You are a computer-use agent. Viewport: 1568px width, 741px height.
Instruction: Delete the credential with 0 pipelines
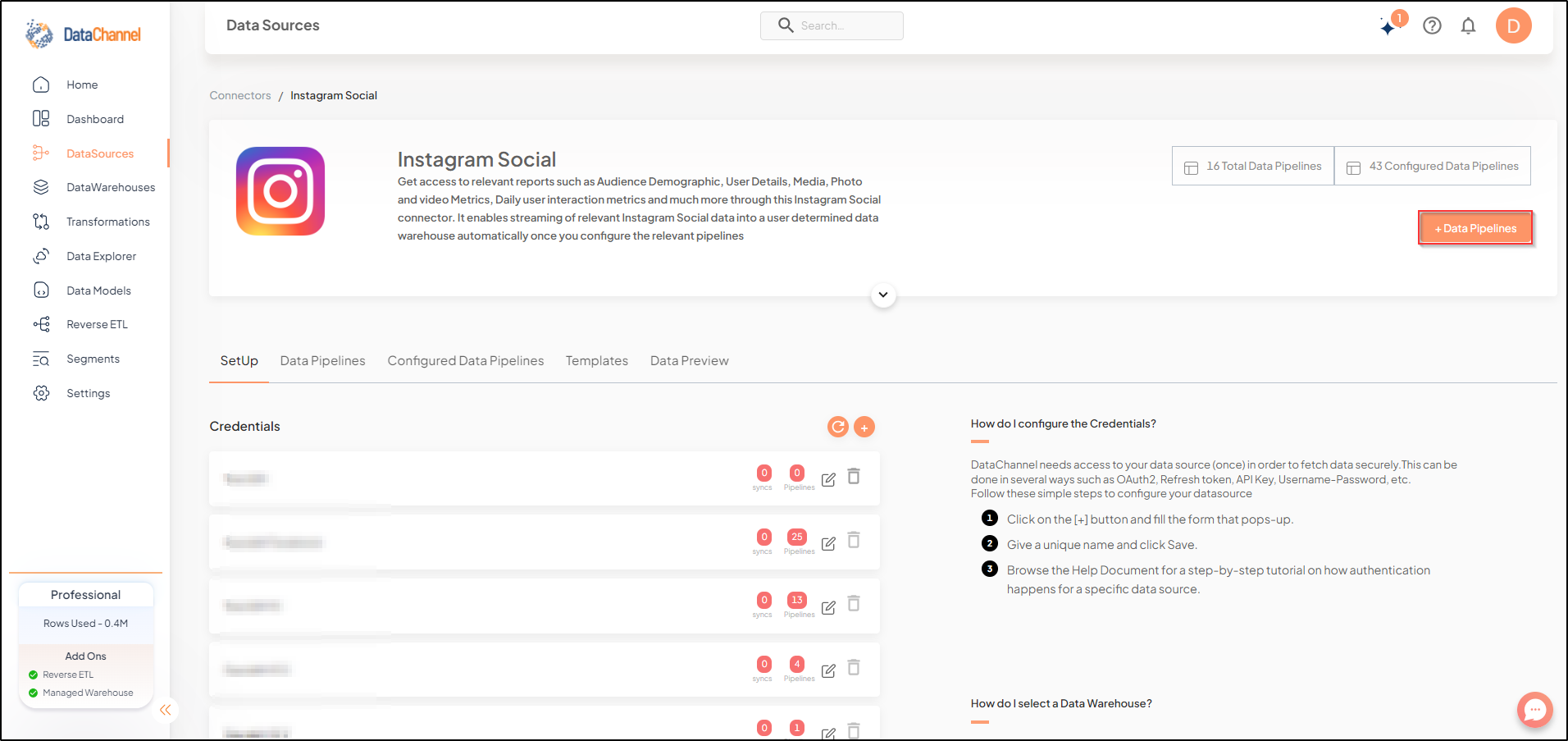(854, 476)
